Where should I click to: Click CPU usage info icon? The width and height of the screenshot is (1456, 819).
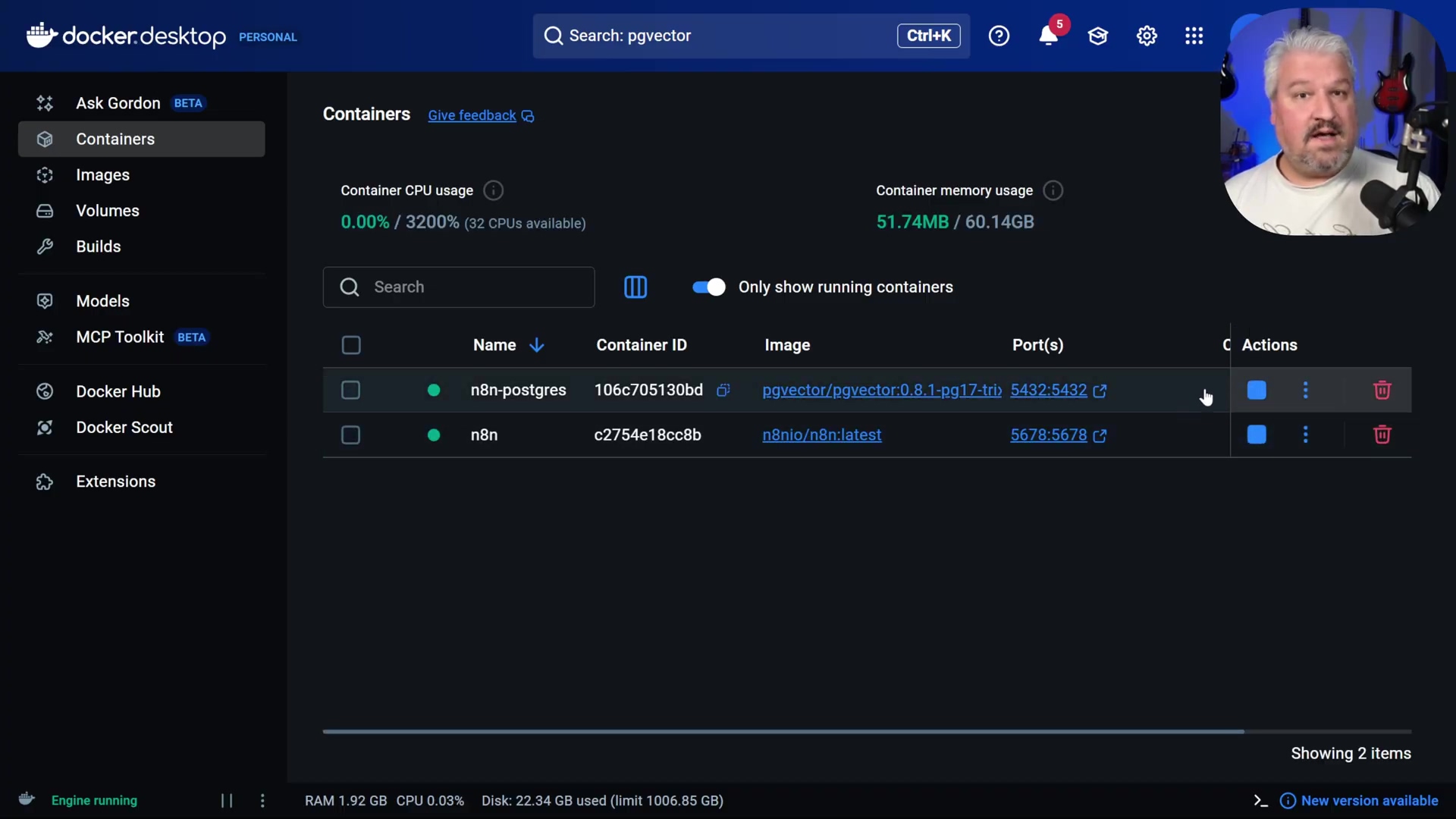pos(493,190)
